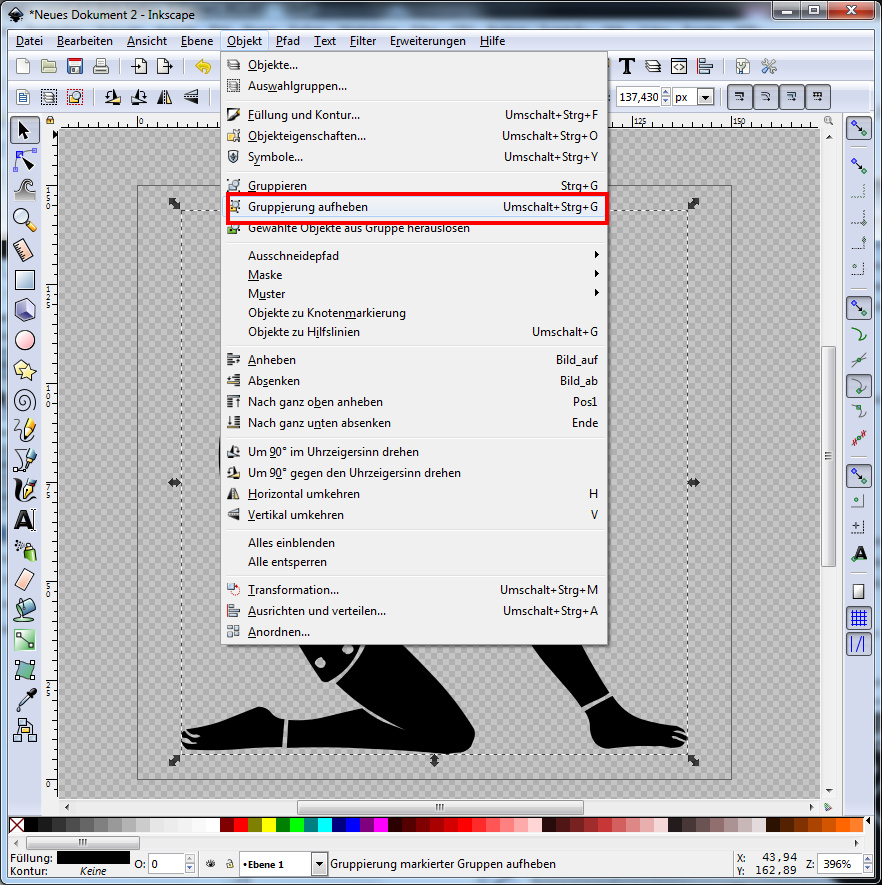
Task: Select the Spray tool
Action: pos(24,550)
